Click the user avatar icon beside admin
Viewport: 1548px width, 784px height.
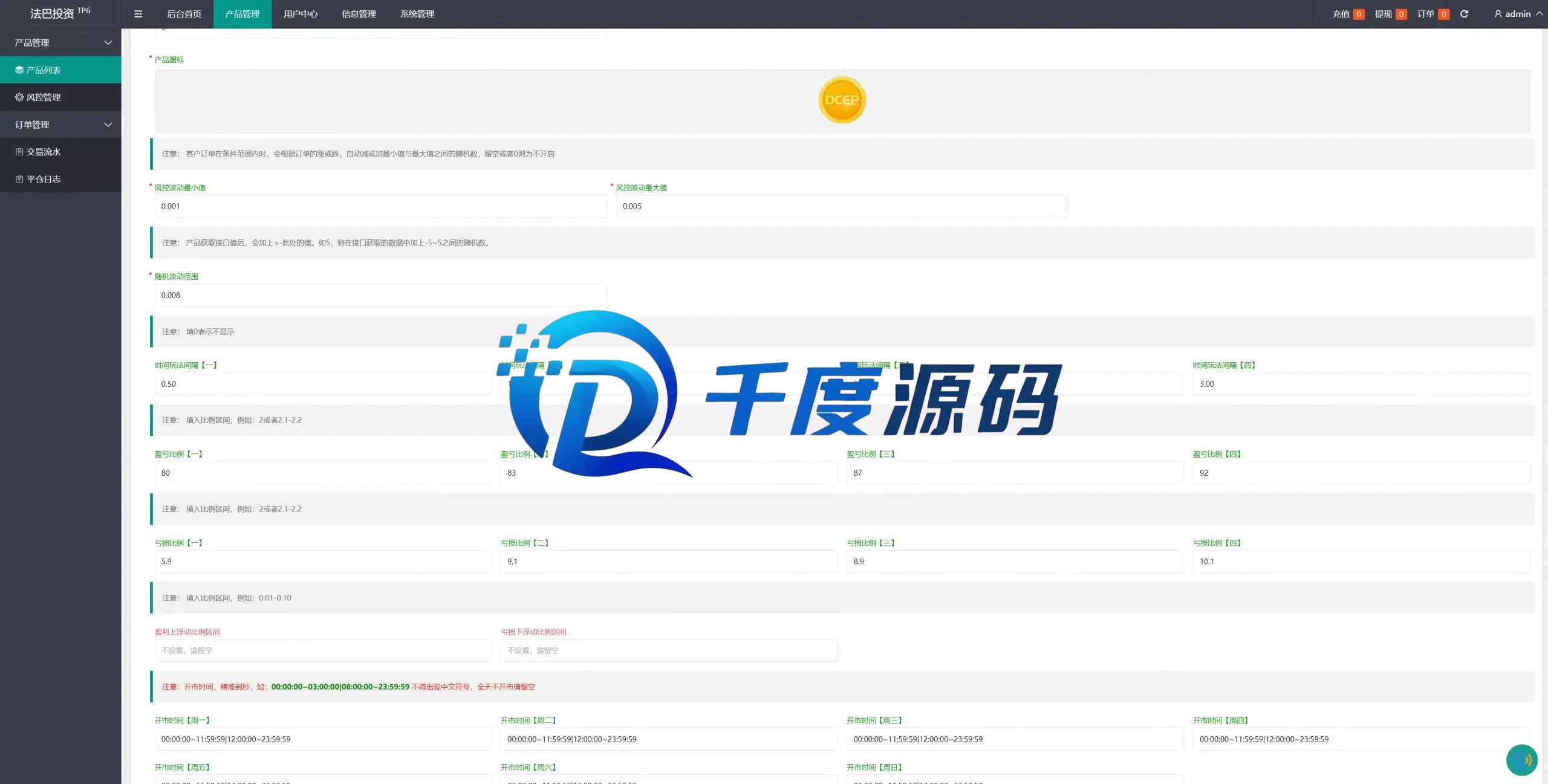pyautogui.click(x=1498, y=14)
